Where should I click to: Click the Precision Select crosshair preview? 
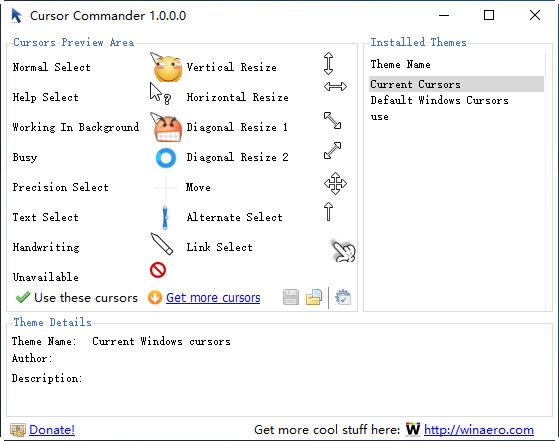tap(165, 187)
